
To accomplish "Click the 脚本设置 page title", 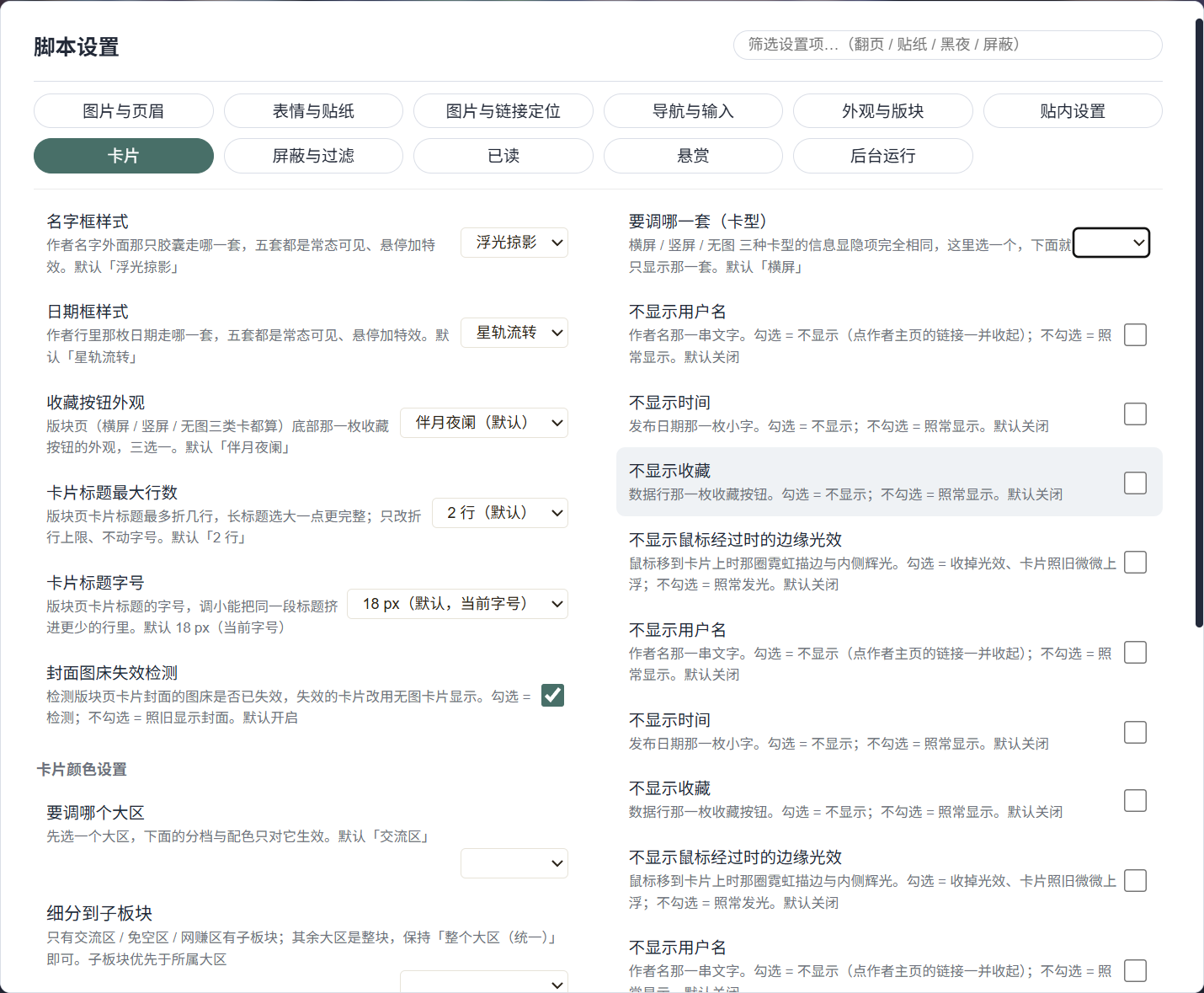I will point(77,47).
